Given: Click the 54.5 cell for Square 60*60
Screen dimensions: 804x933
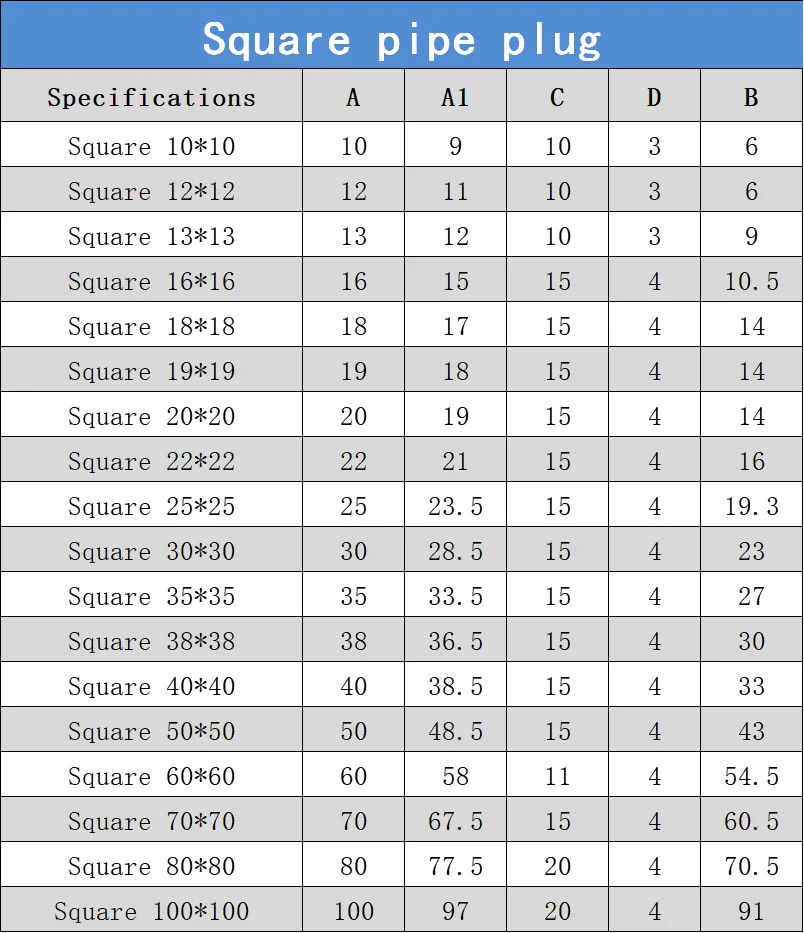Looking at the screenshot, I should 752,775.
